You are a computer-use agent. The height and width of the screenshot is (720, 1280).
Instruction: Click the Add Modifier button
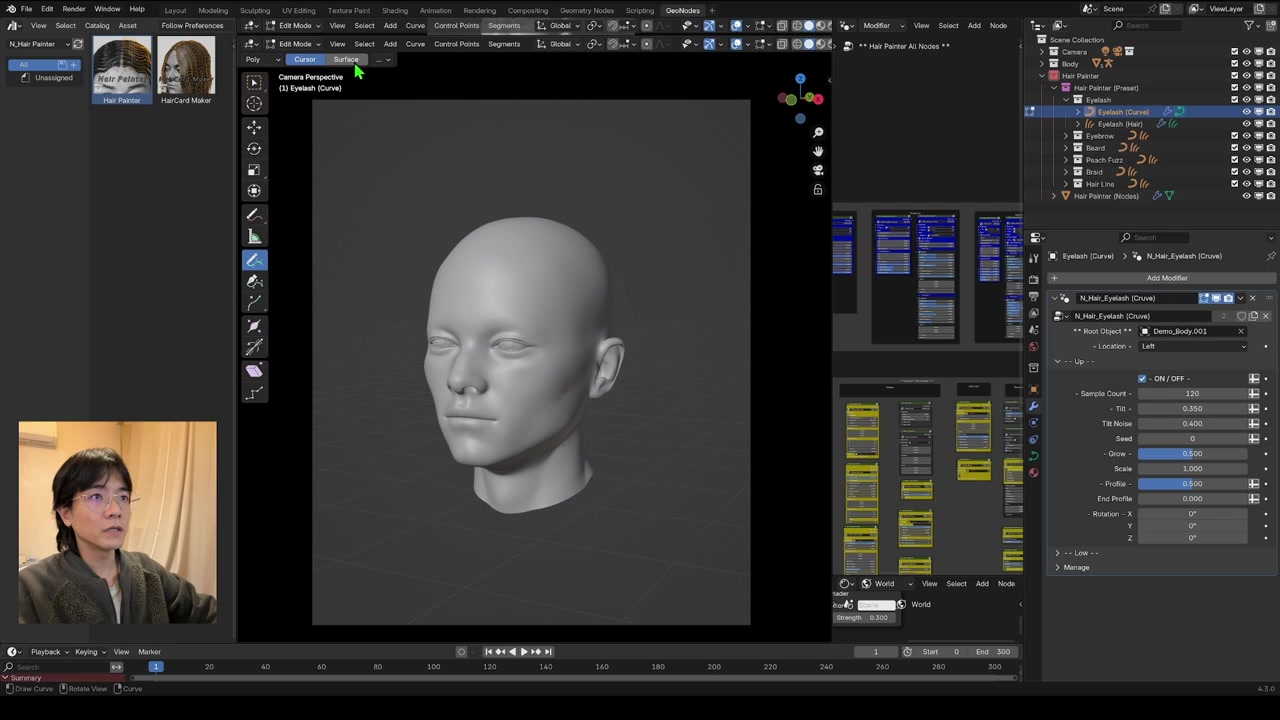tap(1166, 278)
